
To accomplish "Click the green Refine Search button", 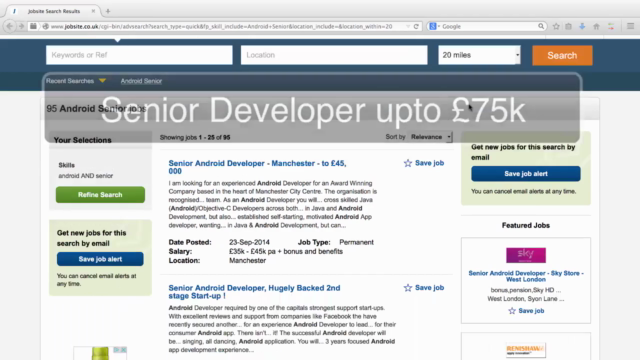I will [x=100, y=195].
